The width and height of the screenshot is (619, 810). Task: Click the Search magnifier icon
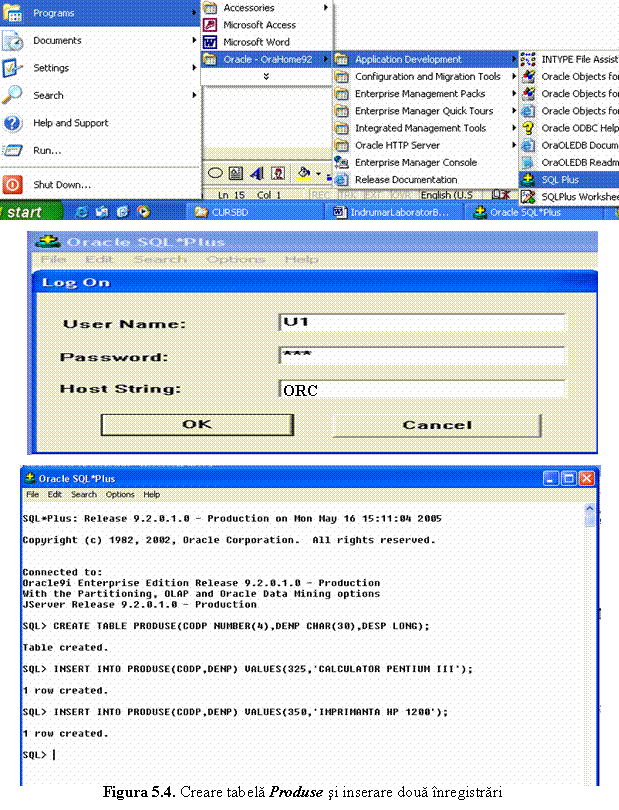[12, 95]
